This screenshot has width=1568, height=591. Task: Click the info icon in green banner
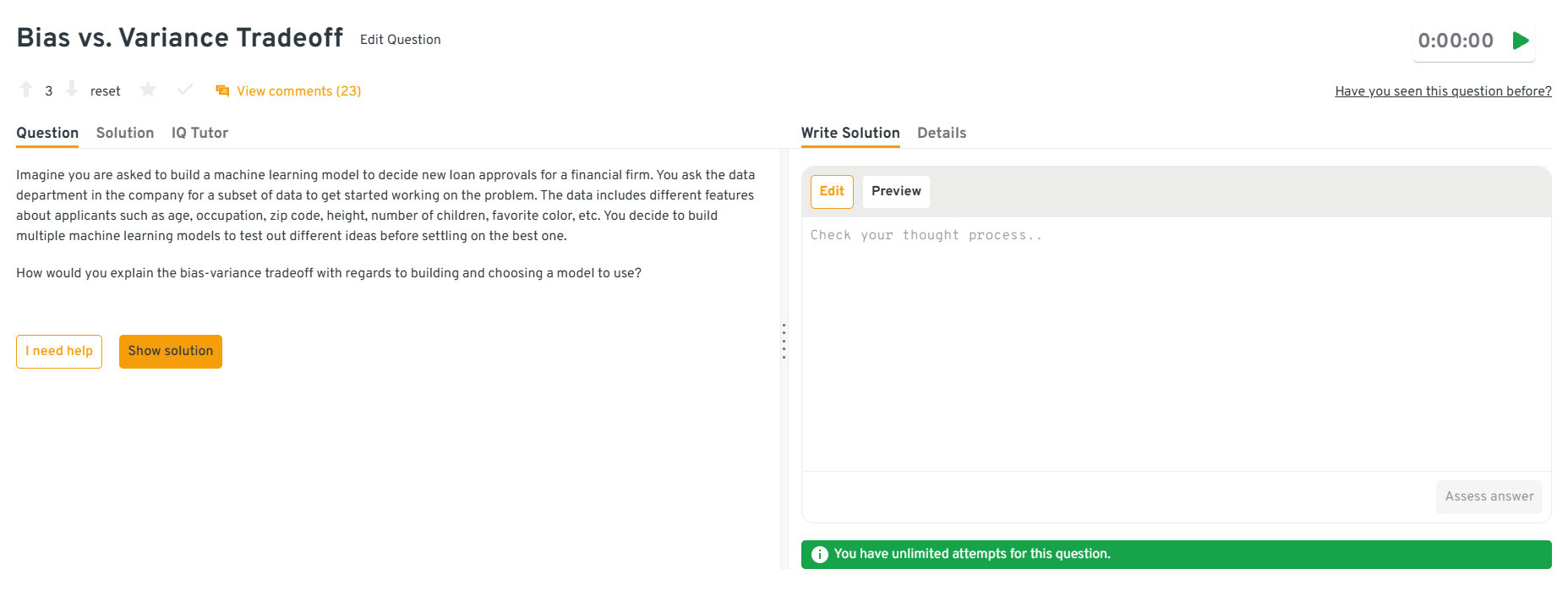coord(819,555)
